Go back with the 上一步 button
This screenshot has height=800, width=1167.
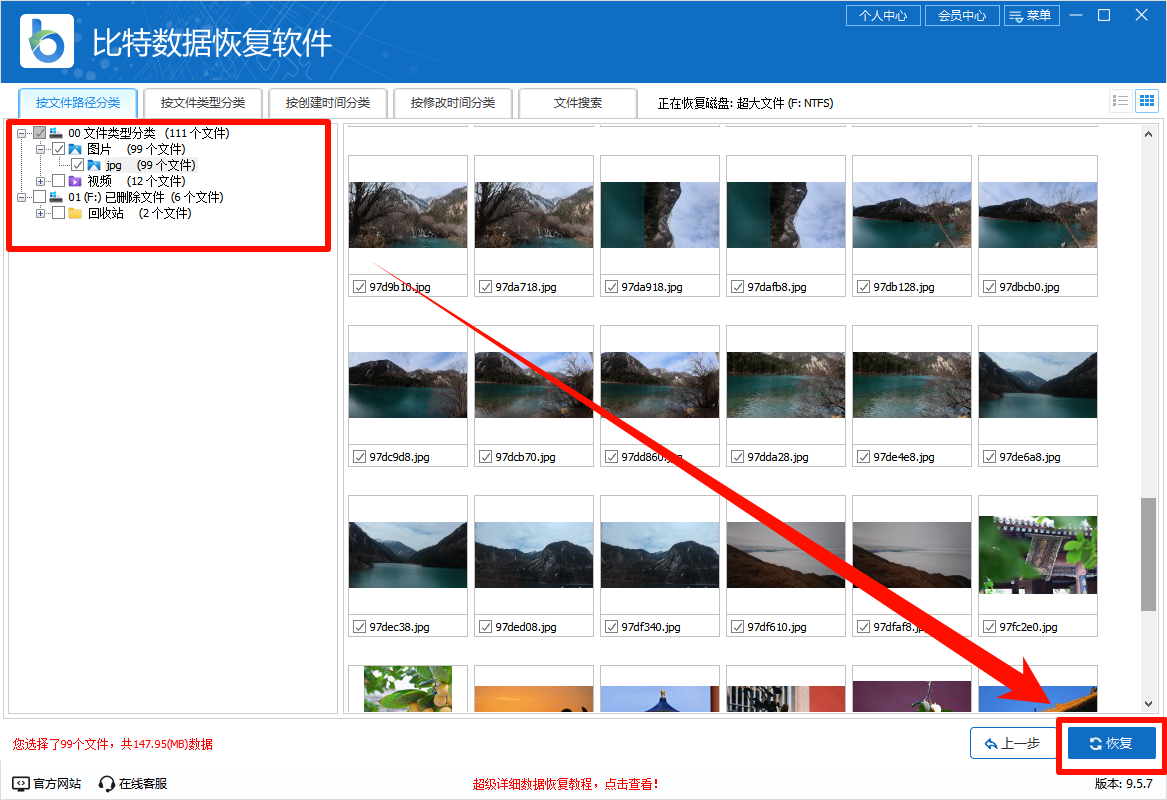[x=1012, y=743]
